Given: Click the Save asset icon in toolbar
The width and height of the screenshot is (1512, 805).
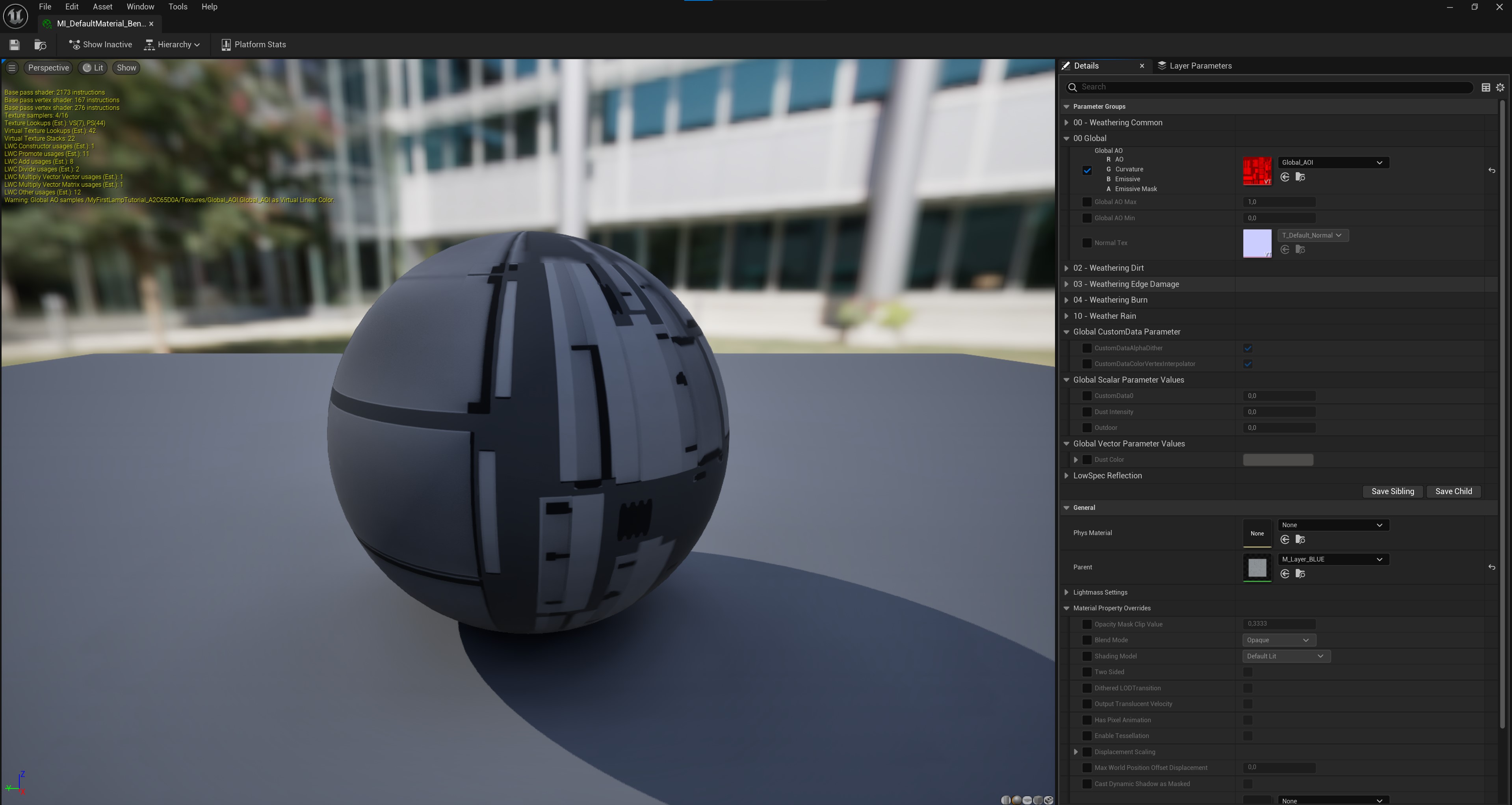Looking at the screenshot, I should point(15,45).
